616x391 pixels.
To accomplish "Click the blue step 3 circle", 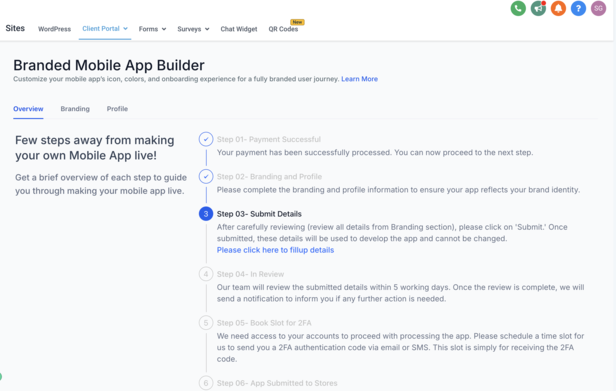I will pos(206,214).
